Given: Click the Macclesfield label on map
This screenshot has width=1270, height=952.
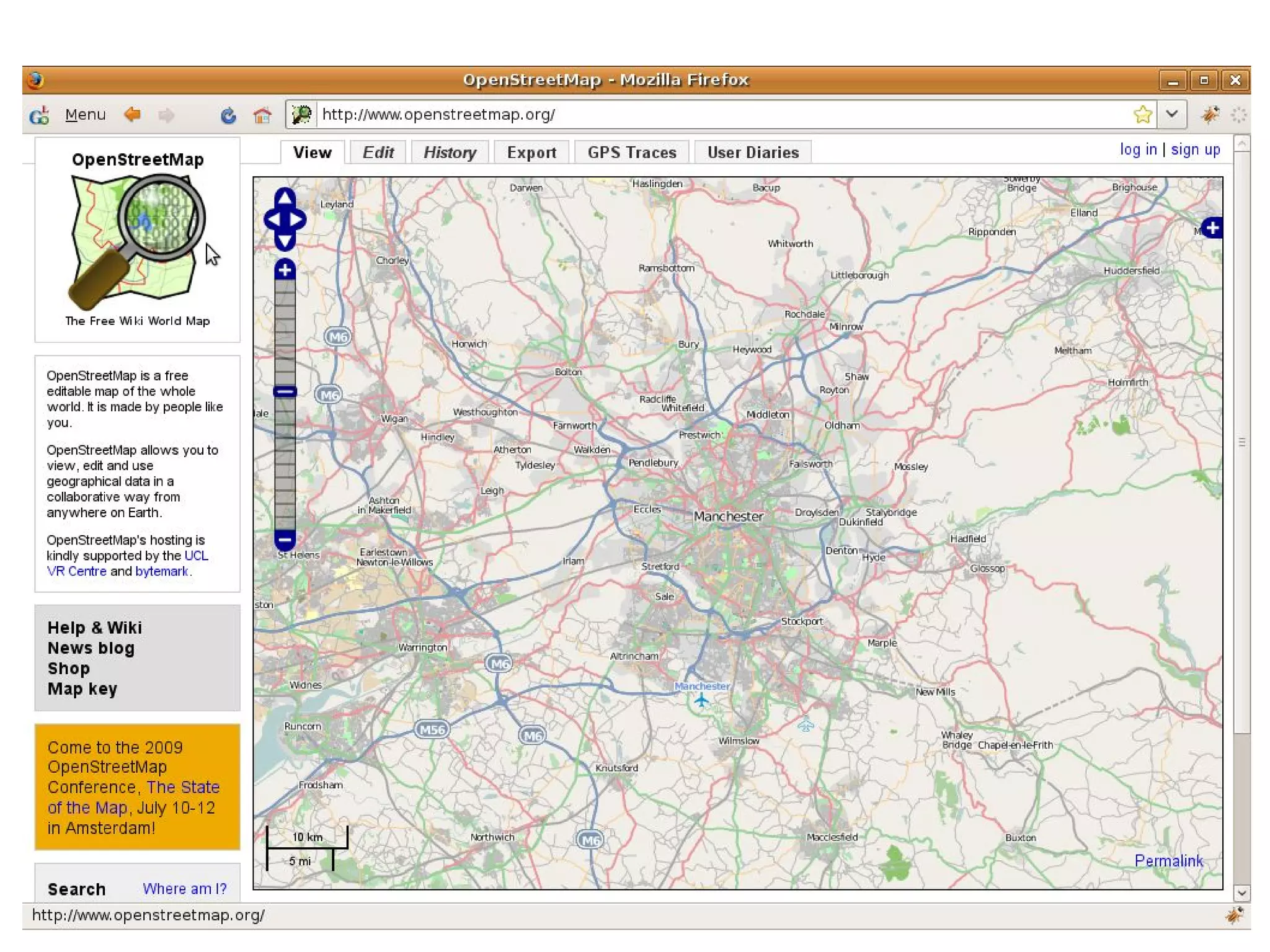Looking at the screenshot, I should pyautogui.click(x=832, y=837).
